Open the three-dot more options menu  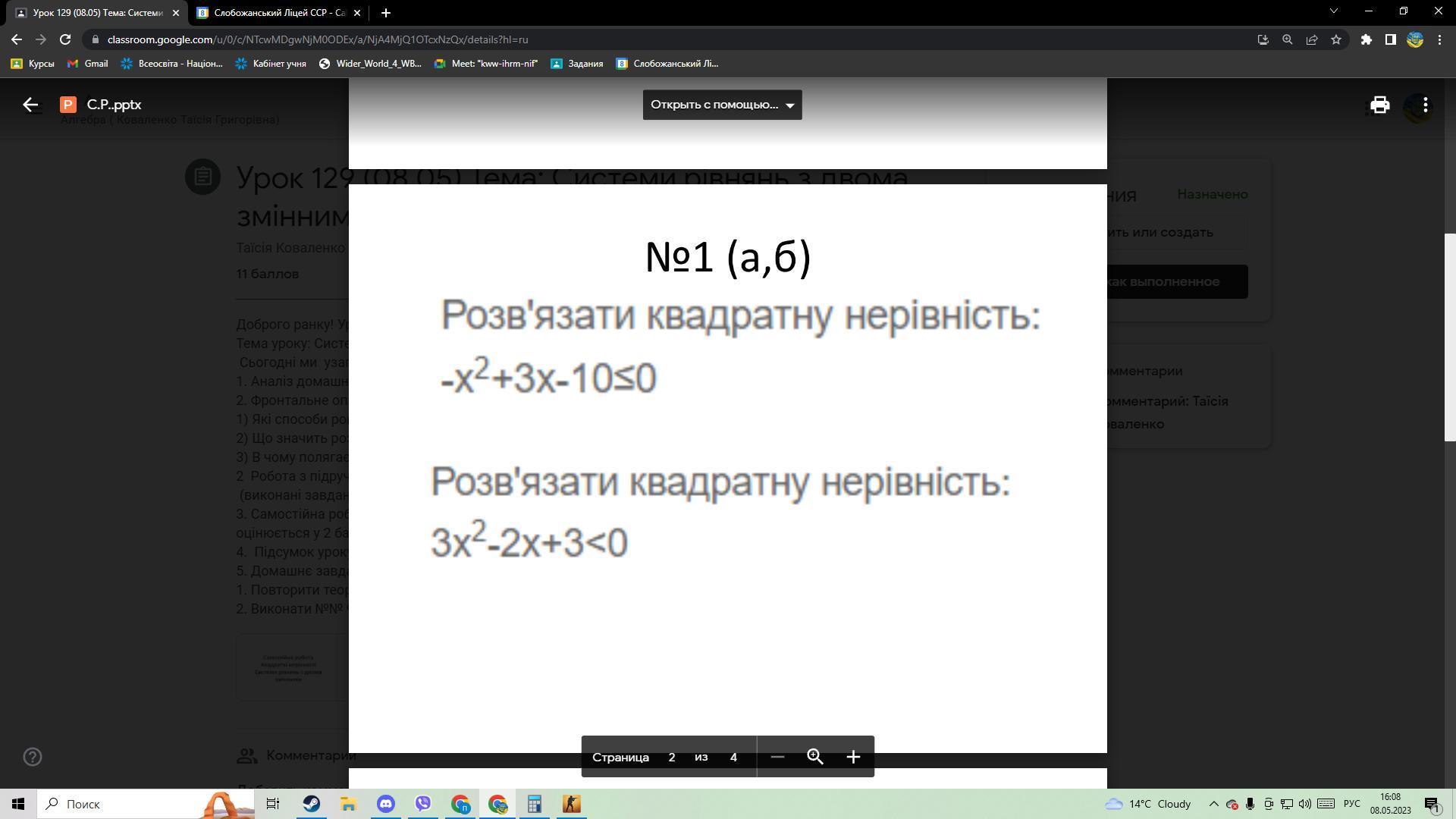(x=1426, y=105)
